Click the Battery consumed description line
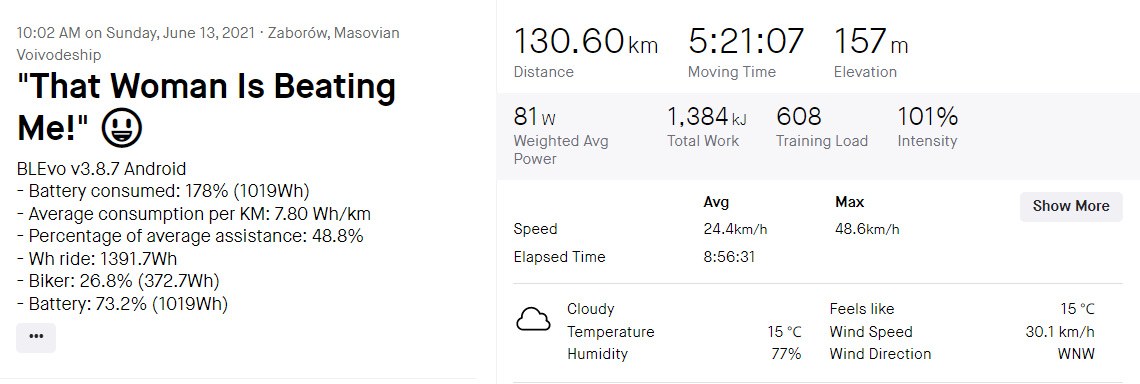This screenshot has height=384, width=1140. (x=164, y=191)
